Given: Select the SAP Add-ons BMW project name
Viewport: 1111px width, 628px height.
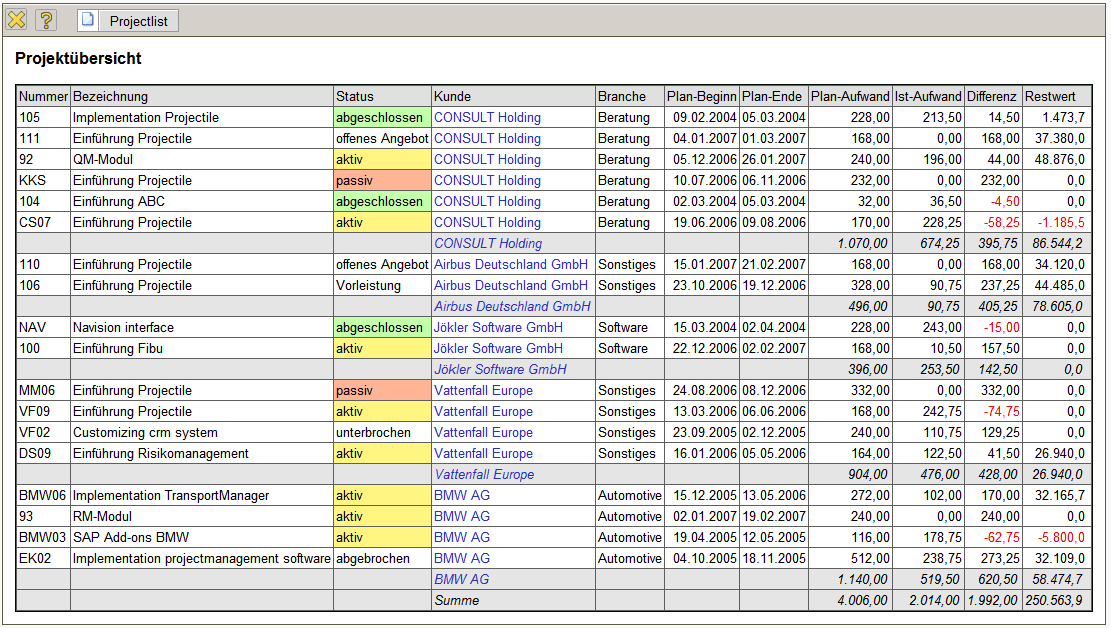Looking at the screenshot, I should 130,538.
